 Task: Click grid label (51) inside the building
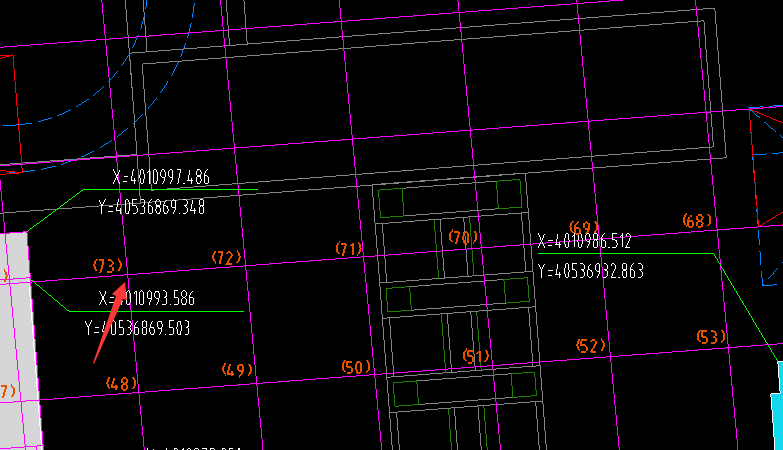click(x=476, y=356)
